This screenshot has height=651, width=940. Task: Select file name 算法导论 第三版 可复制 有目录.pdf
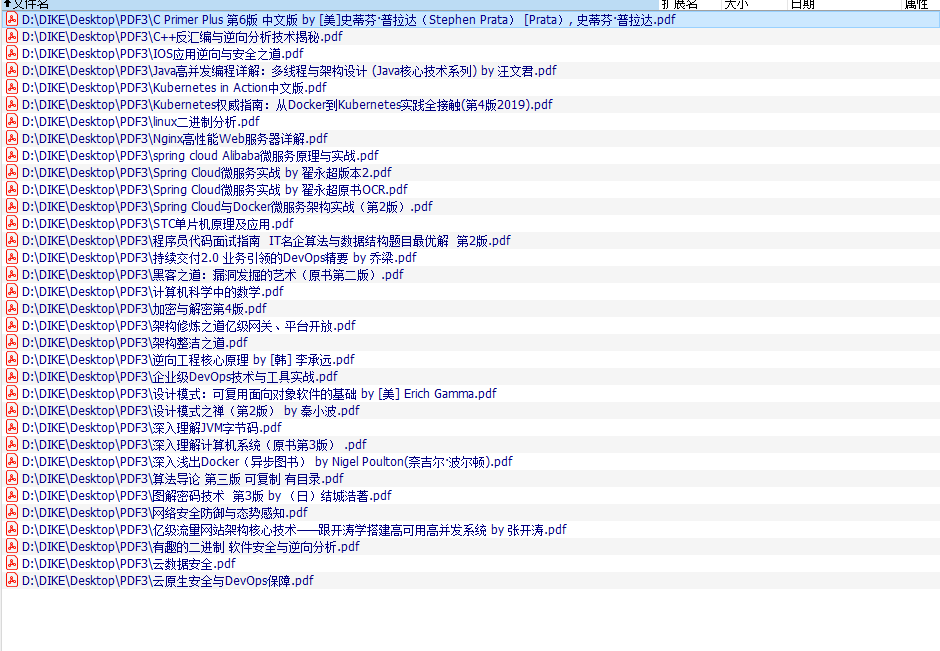[x=183, y=478]
